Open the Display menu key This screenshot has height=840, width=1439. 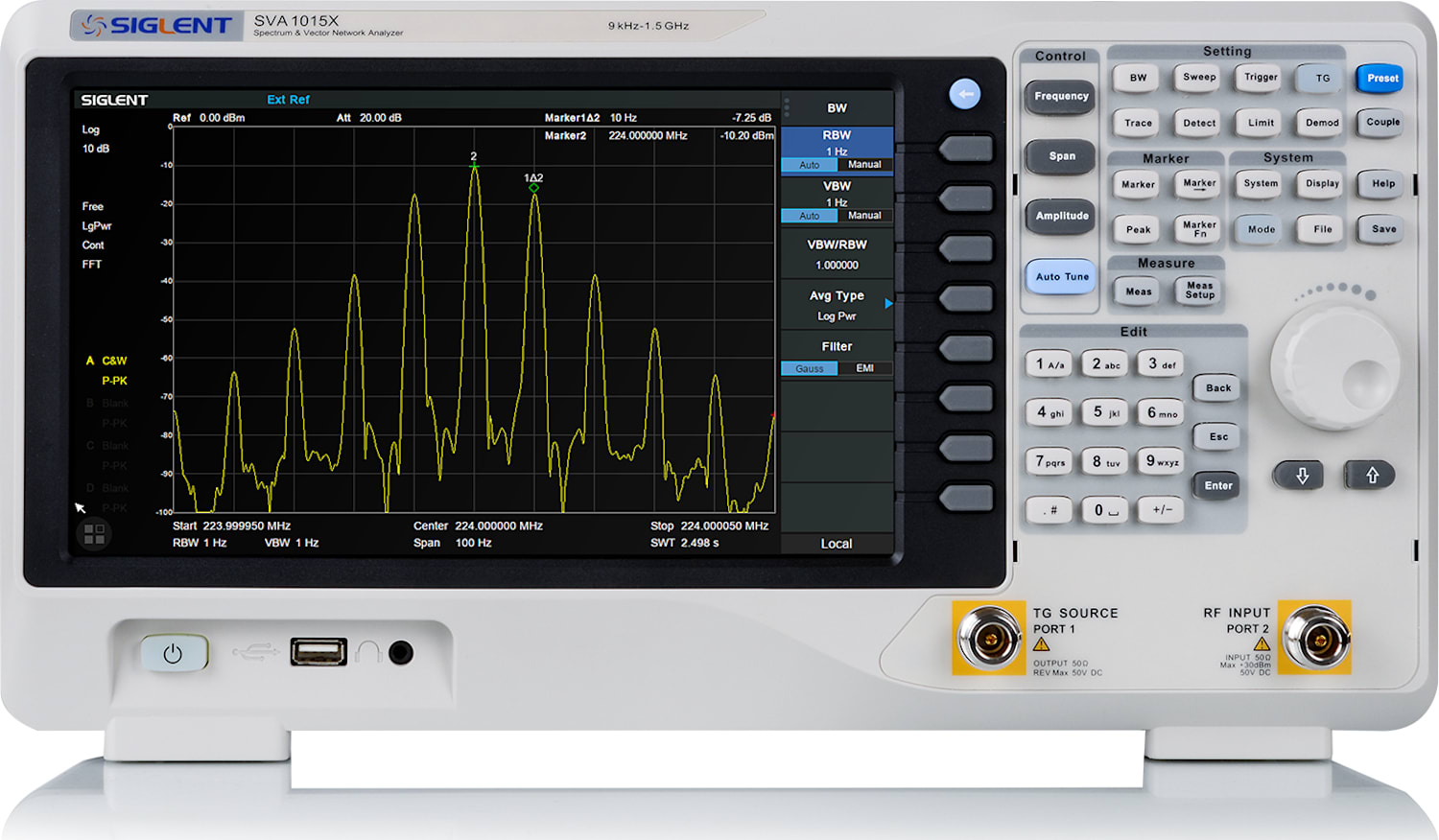coord(1319,183)
